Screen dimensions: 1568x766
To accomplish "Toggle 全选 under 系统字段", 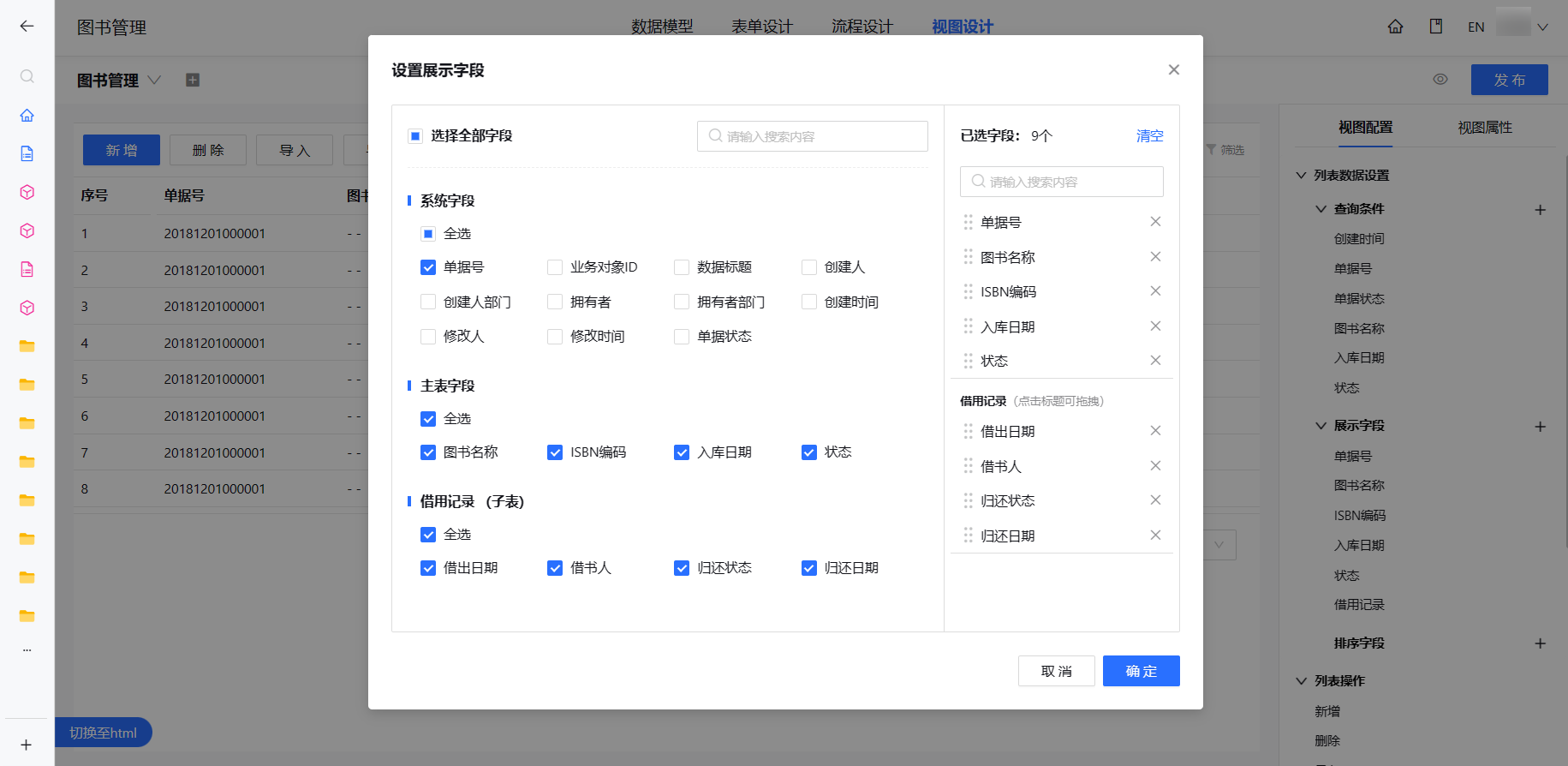I will pyautogui.click(x=428, y=233).
